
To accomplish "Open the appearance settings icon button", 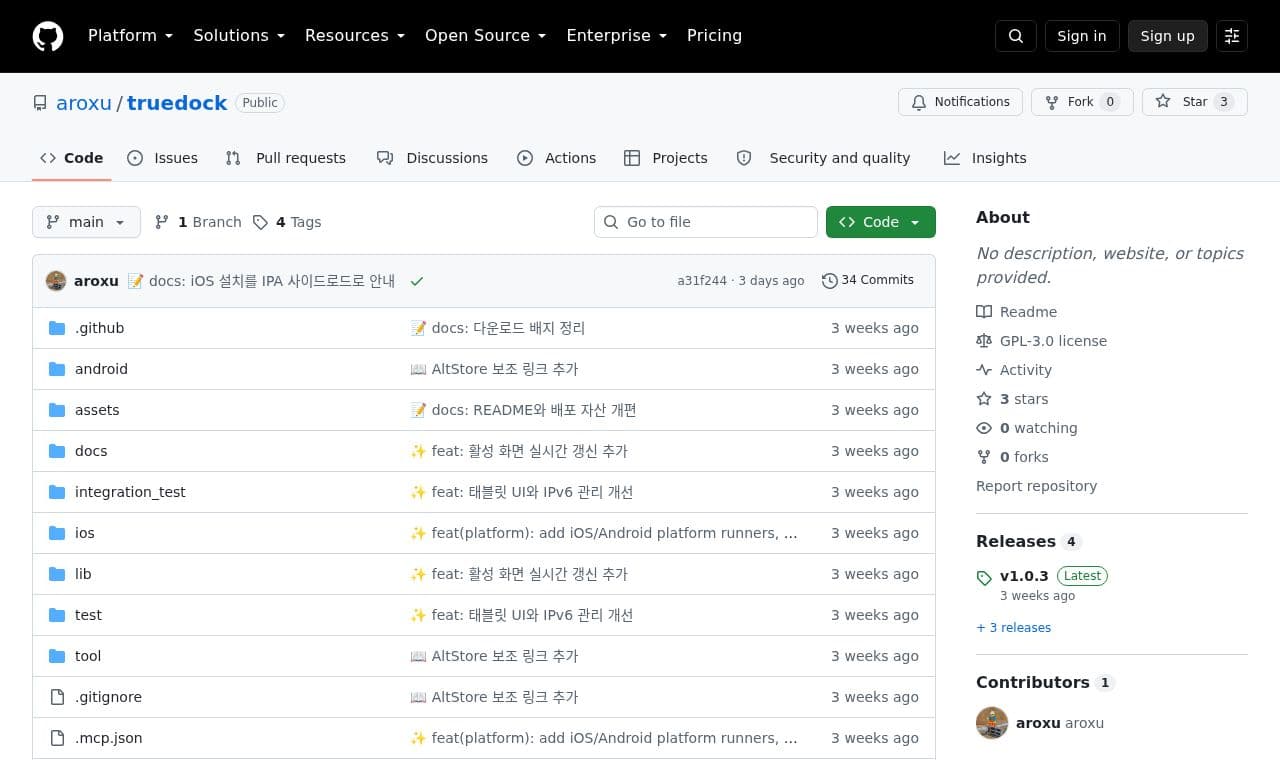I will (x=1232, y=36).
